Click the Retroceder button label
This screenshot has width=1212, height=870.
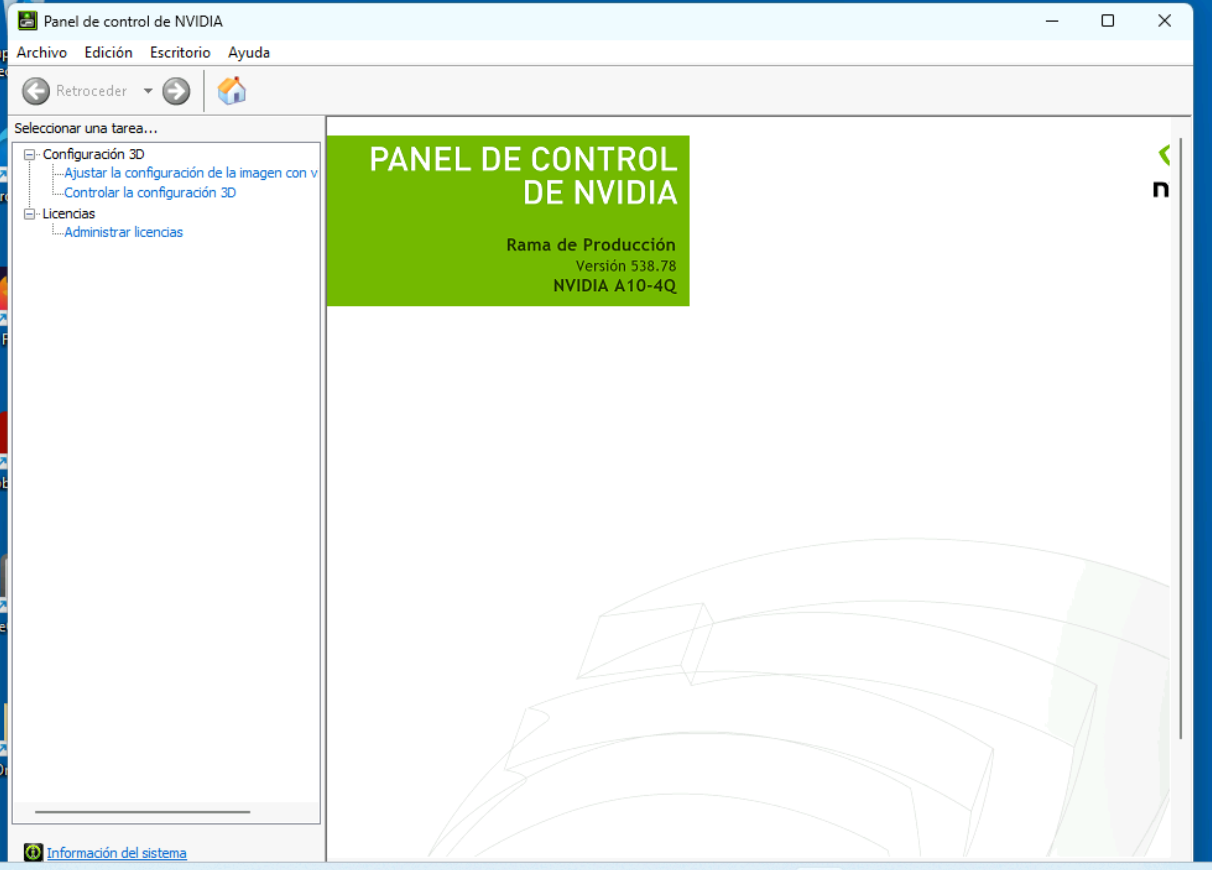(x=91, y=91)
